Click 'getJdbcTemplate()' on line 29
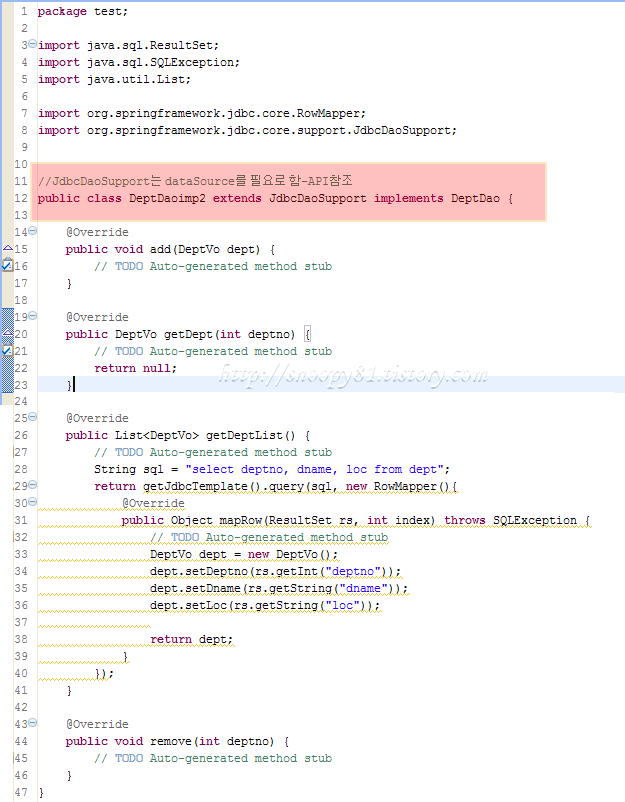 [202, 486]
